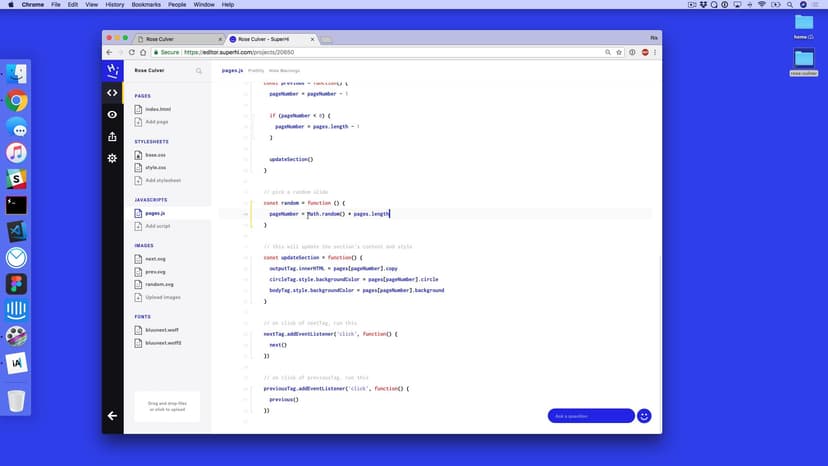Click the search icon beside Rose Culver
The height and width of the screenshot is (466, 828).
[199, 71]
